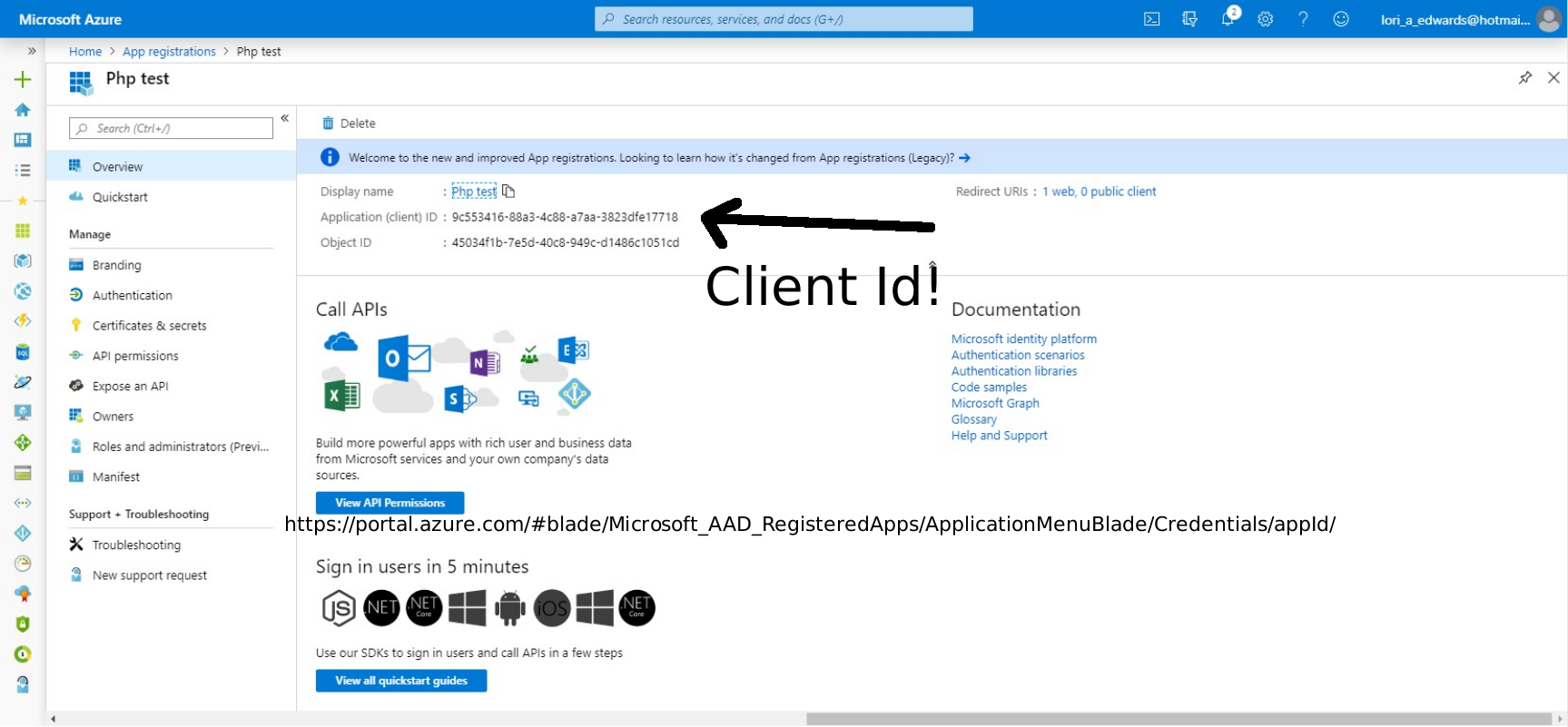
Task: Open Glossary doc link
Action: 974,419
